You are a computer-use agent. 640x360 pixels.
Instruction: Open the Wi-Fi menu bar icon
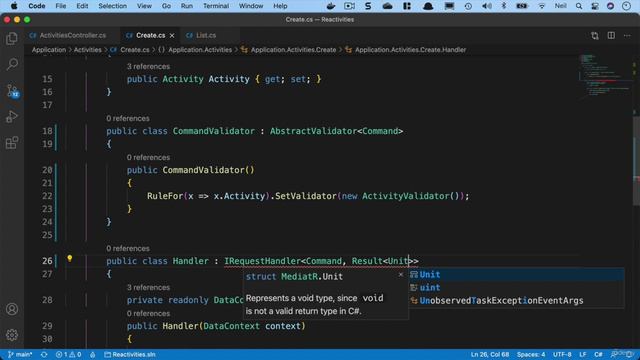[x=542, y=6]
